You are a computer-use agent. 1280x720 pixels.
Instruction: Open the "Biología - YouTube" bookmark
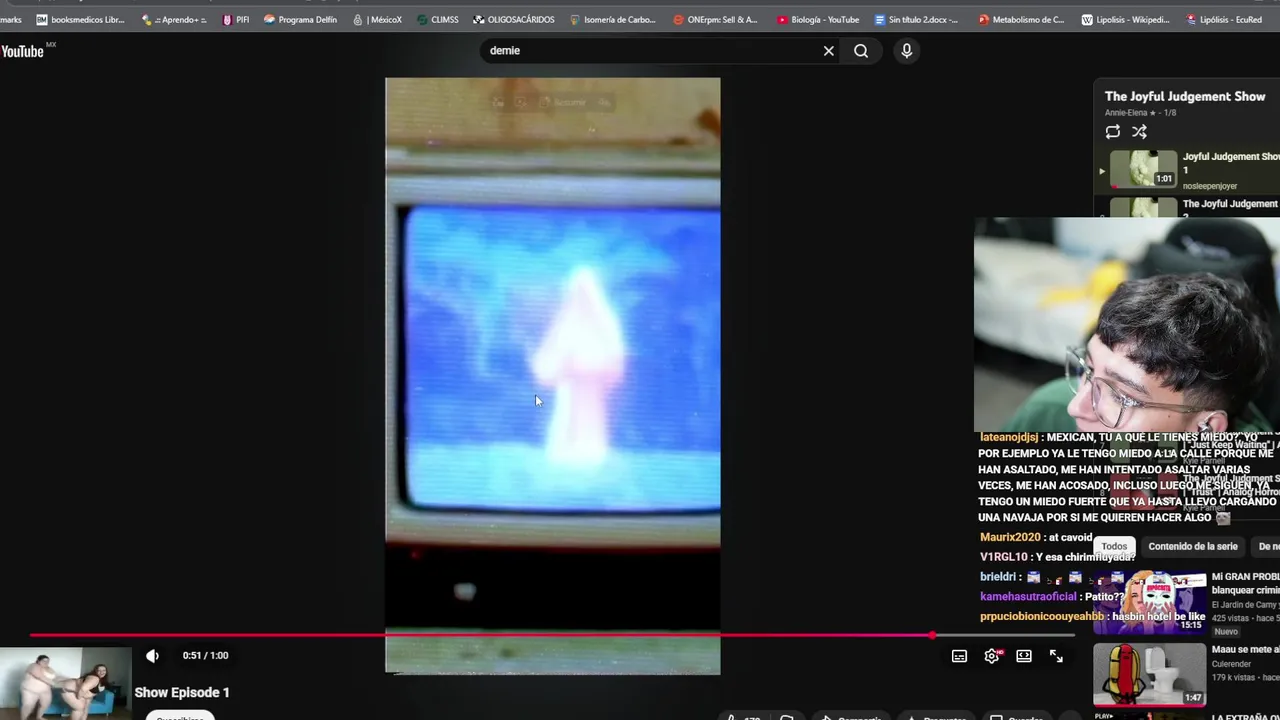[x=816, y=19]
